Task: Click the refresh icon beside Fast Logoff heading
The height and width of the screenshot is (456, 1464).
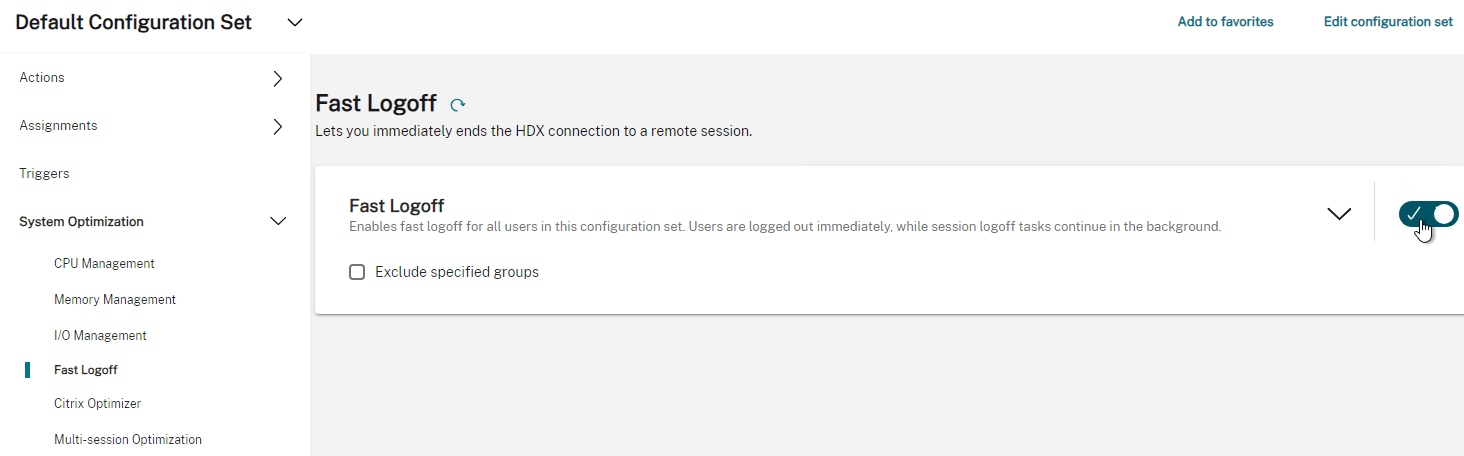Action: click(458, 104)
